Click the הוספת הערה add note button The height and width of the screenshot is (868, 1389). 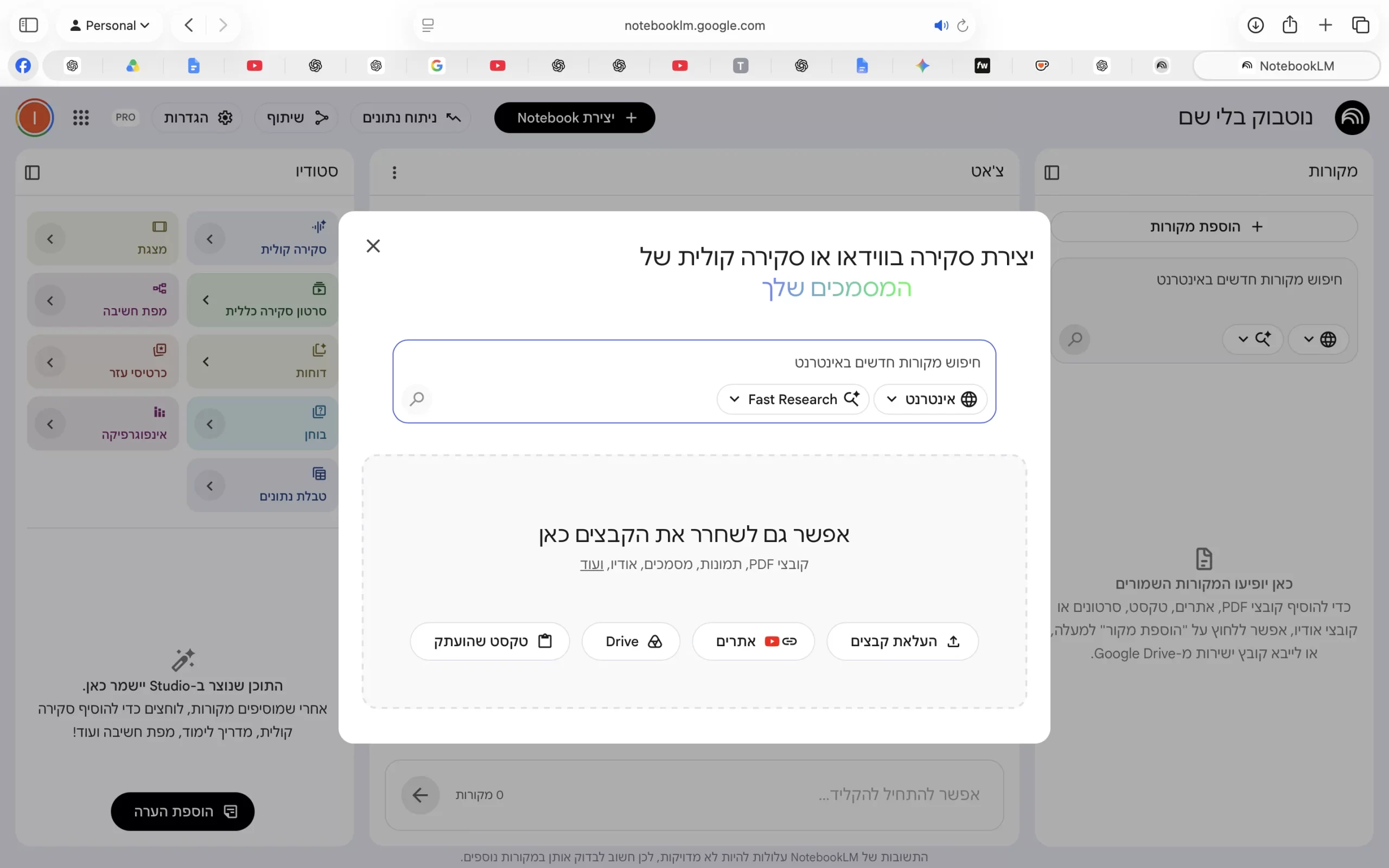tap(182, 811)
